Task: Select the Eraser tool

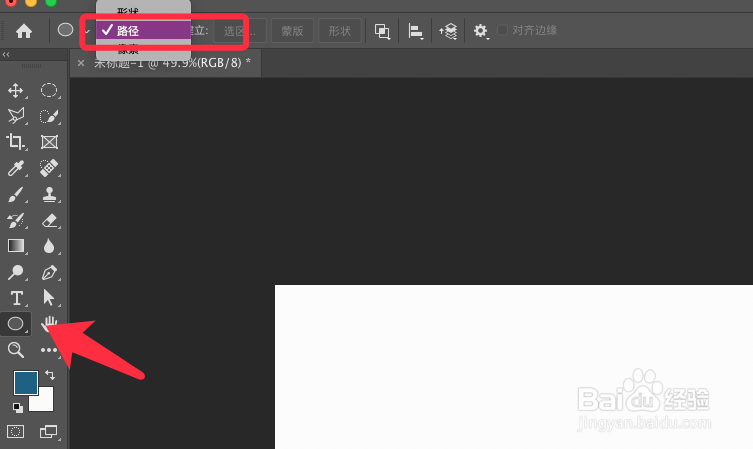Action: click(49, 220)
